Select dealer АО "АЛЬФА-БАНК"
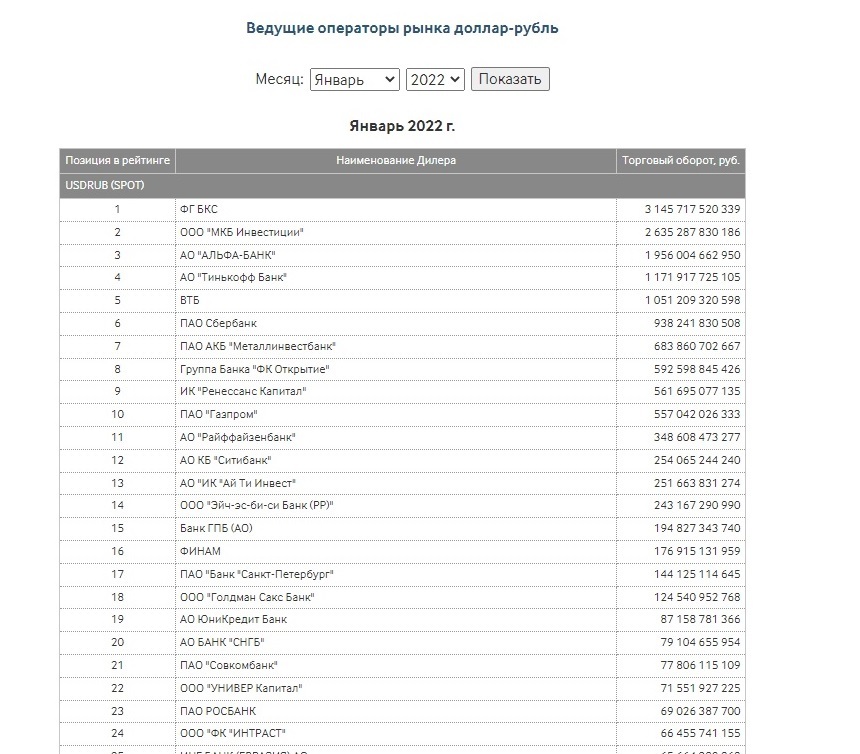Image resolution: width=860 pixels, height=754 pixels. coord(227,256)
